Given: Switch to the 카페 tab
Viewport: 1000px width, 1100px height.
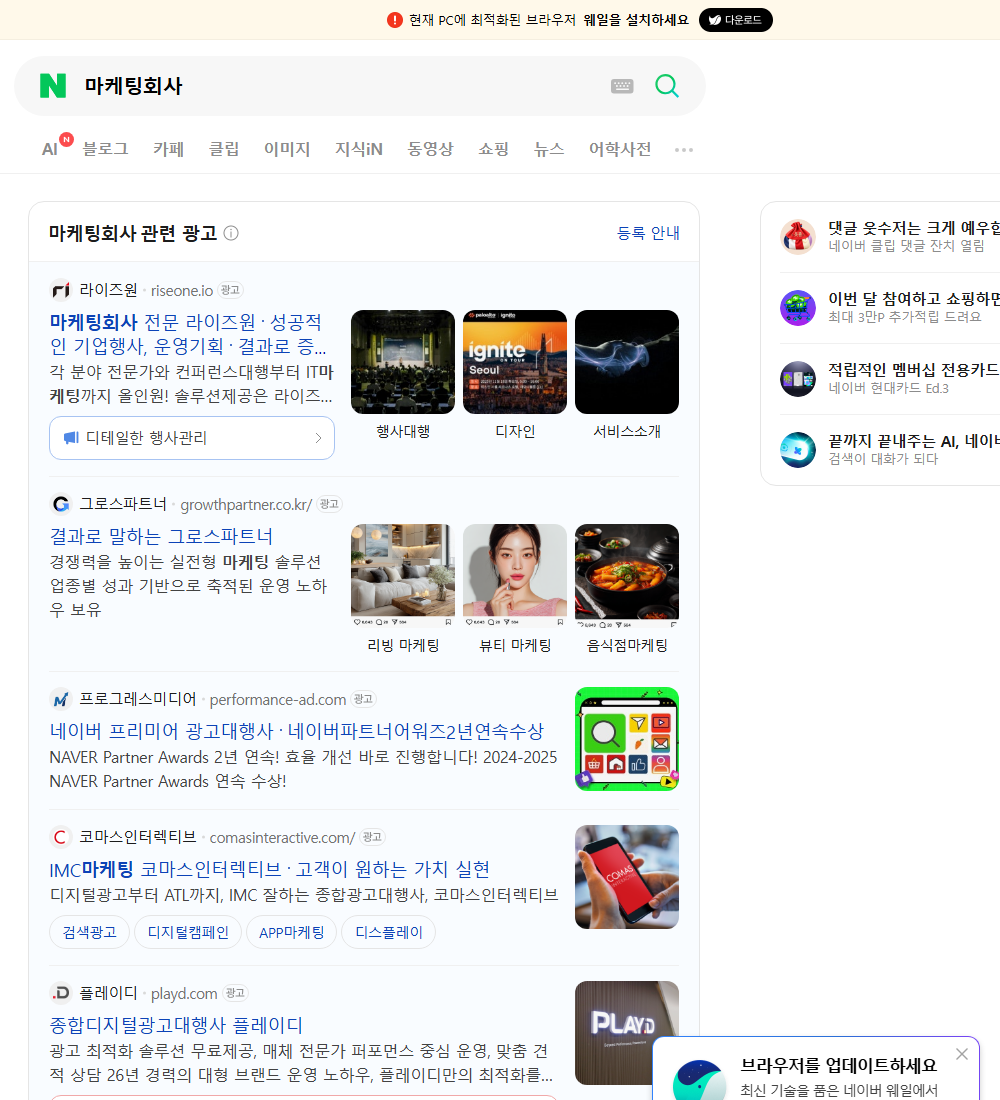Looking at the screenshot, I should tap(168, 149).
